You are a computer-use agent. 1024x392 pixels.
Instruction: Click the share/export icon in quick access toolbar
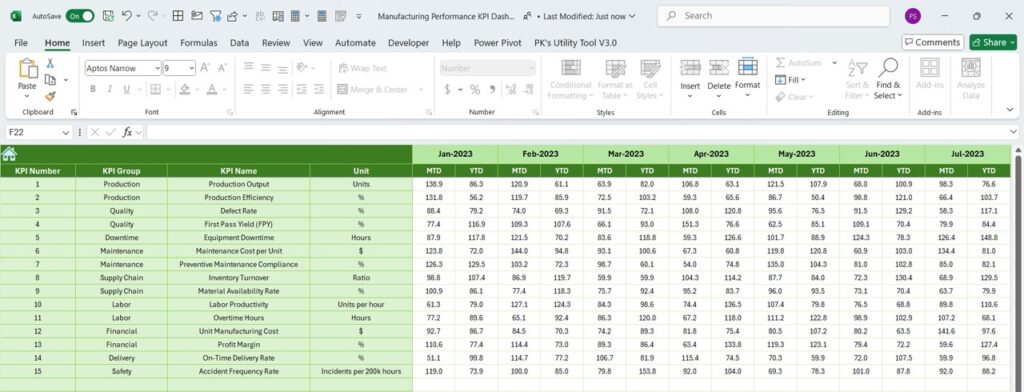[x=232, y=16]
